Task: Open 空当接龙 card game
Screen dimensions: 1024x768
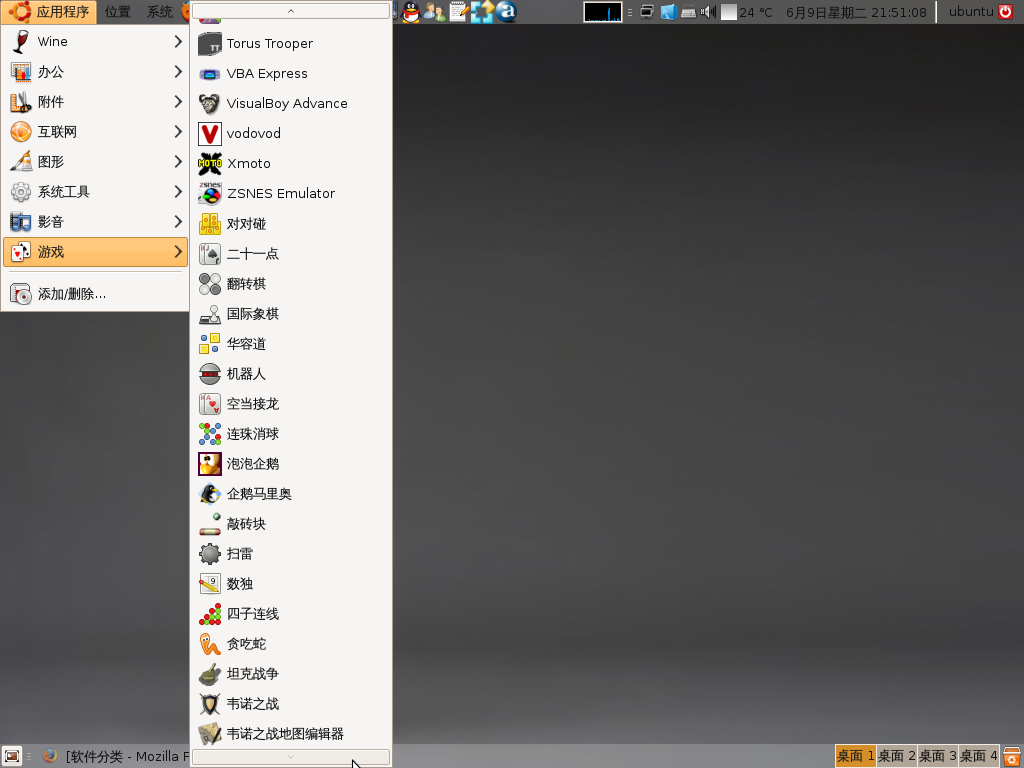Action: pyautogui.click(x=291, y=404)
